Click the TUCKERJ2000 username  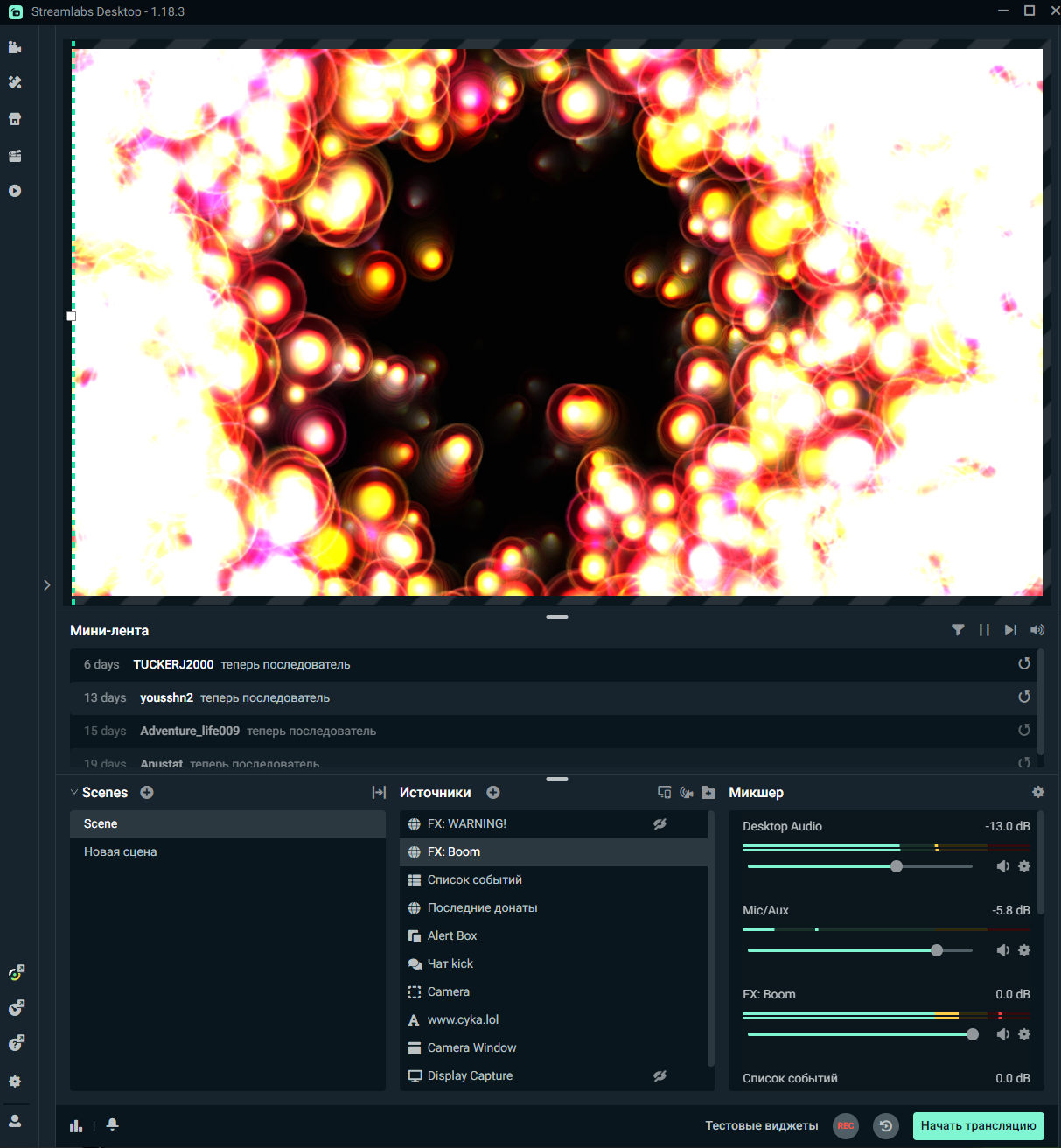(173, 664)
